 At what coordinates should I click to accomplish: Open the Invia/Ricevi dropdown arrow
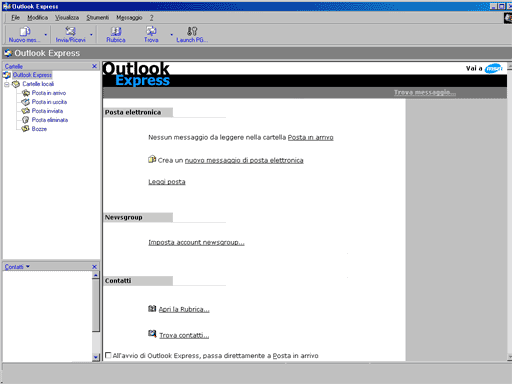click(x=91, y=34)
